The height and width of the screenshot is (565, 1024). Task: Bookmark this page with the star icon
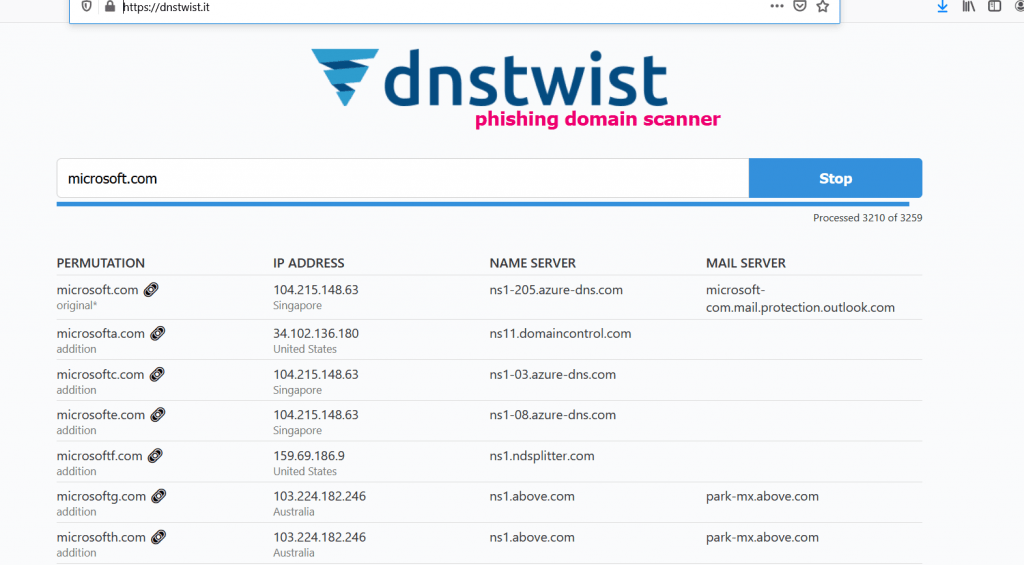(x=823, y=7)
